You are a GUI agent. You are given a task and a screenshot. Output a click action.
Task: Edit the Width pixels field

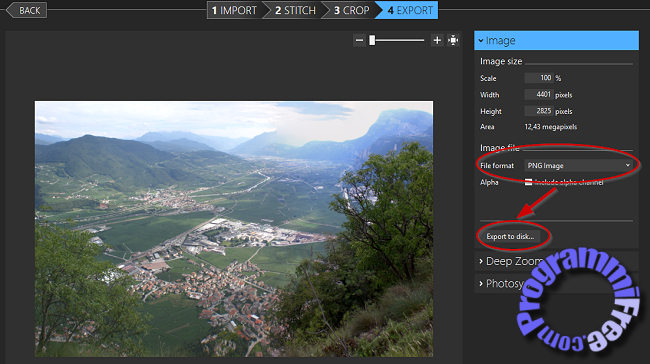coord(538,95)
